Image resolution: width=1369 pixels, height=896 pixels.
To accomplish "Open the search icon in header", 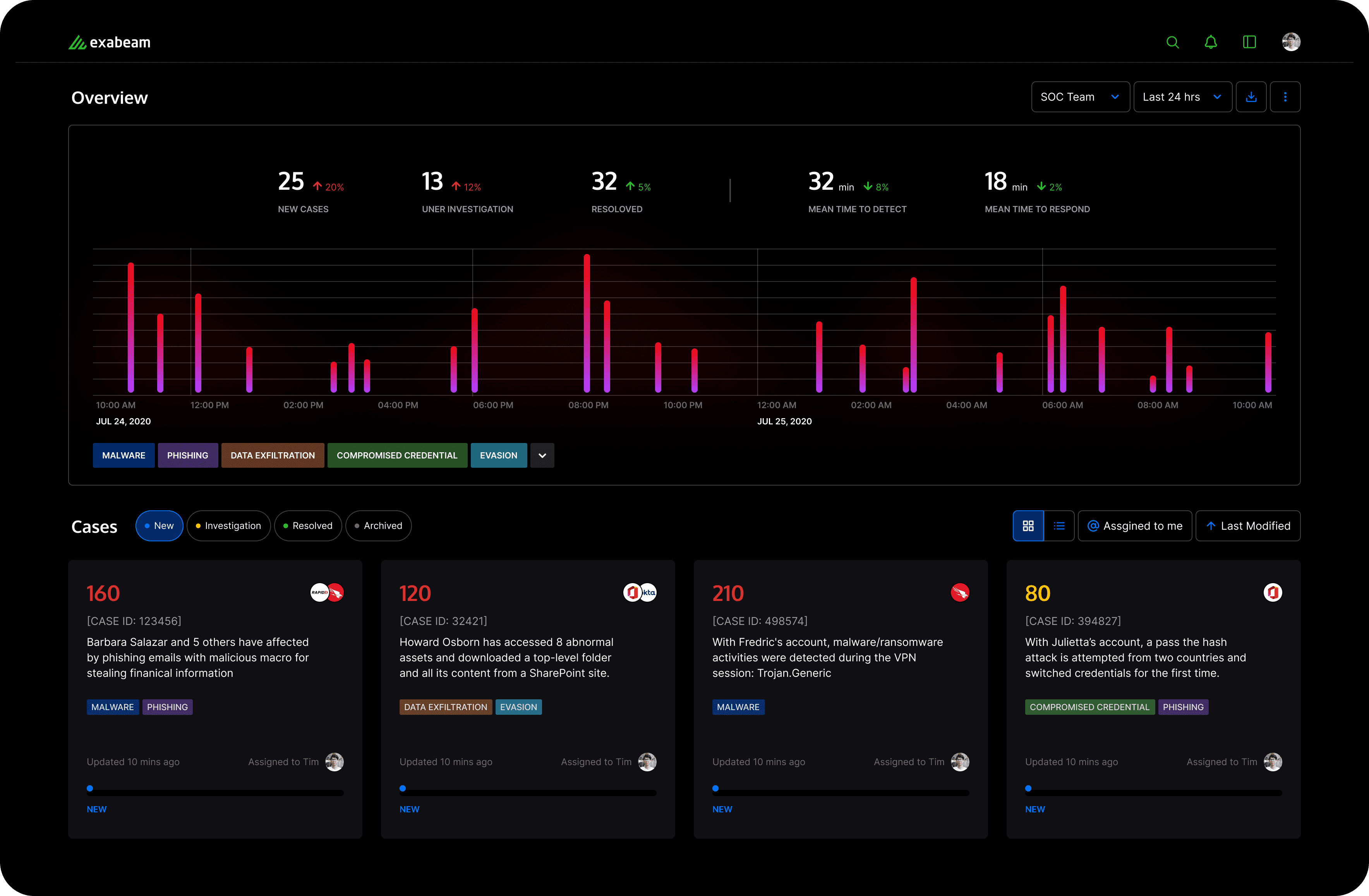I will (1172, 42).
